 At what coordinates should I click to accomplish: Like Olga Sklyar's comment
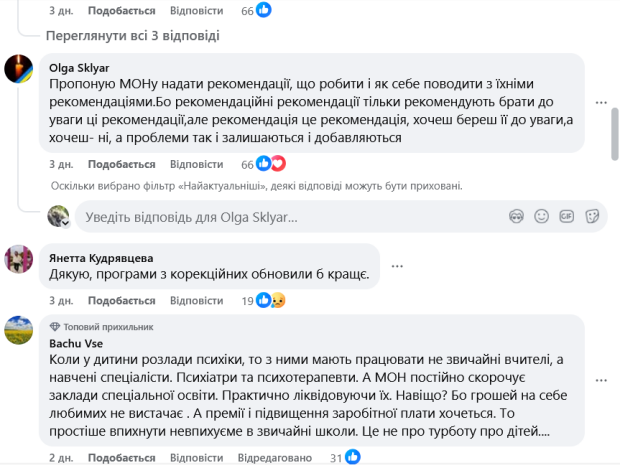pyautogui.click(x=122, y=164)
